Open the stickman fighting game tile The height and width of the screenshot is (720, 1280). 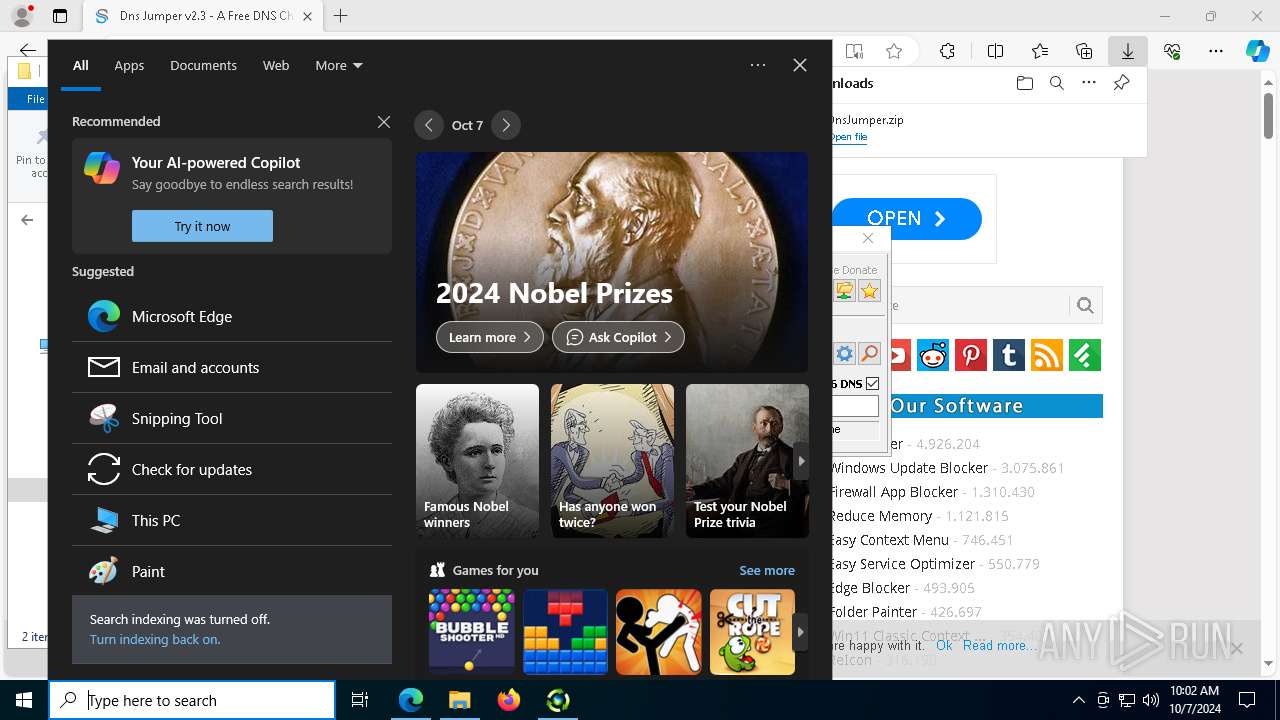[658, 631]
